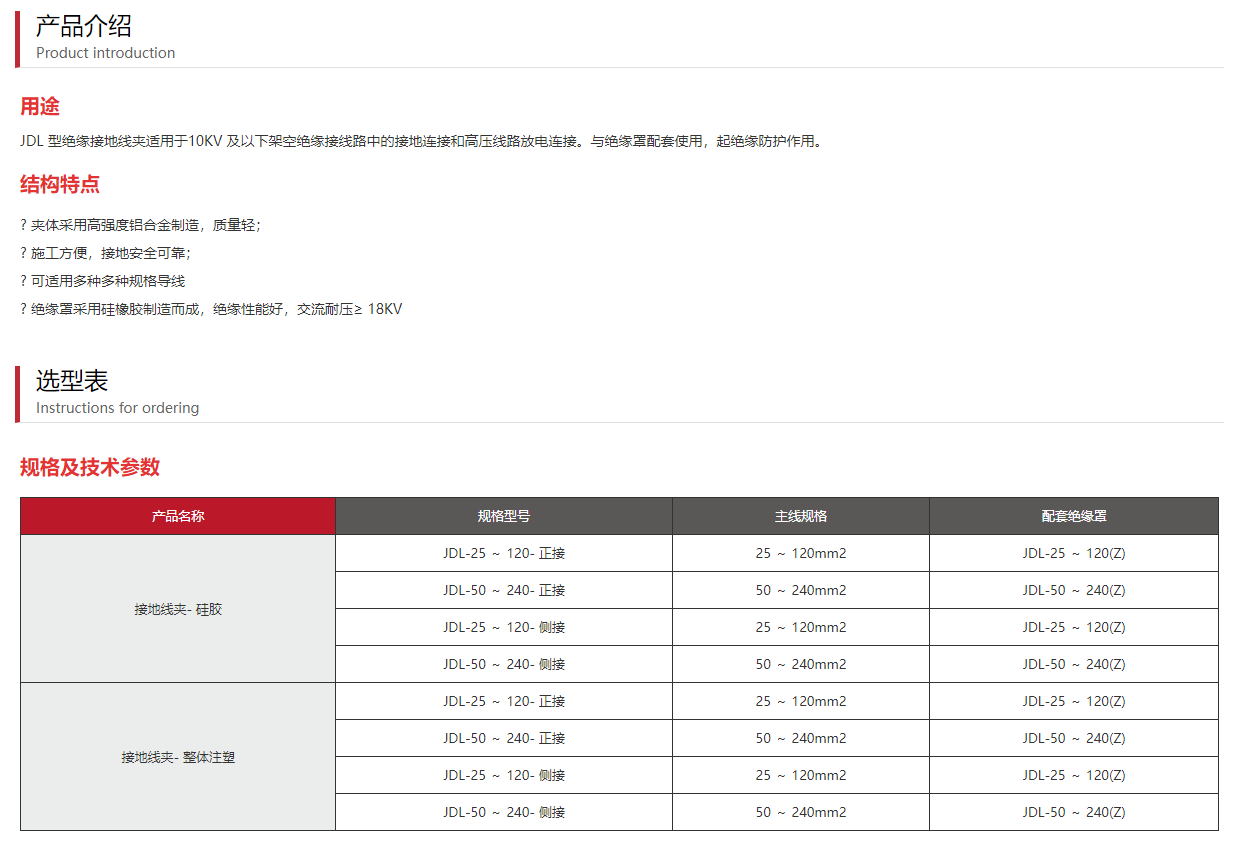The width and height of the screenshot is (1237, 850).
Task: Click the bullet about 高强度铝合金制造
Action: (x=140, y=225)
